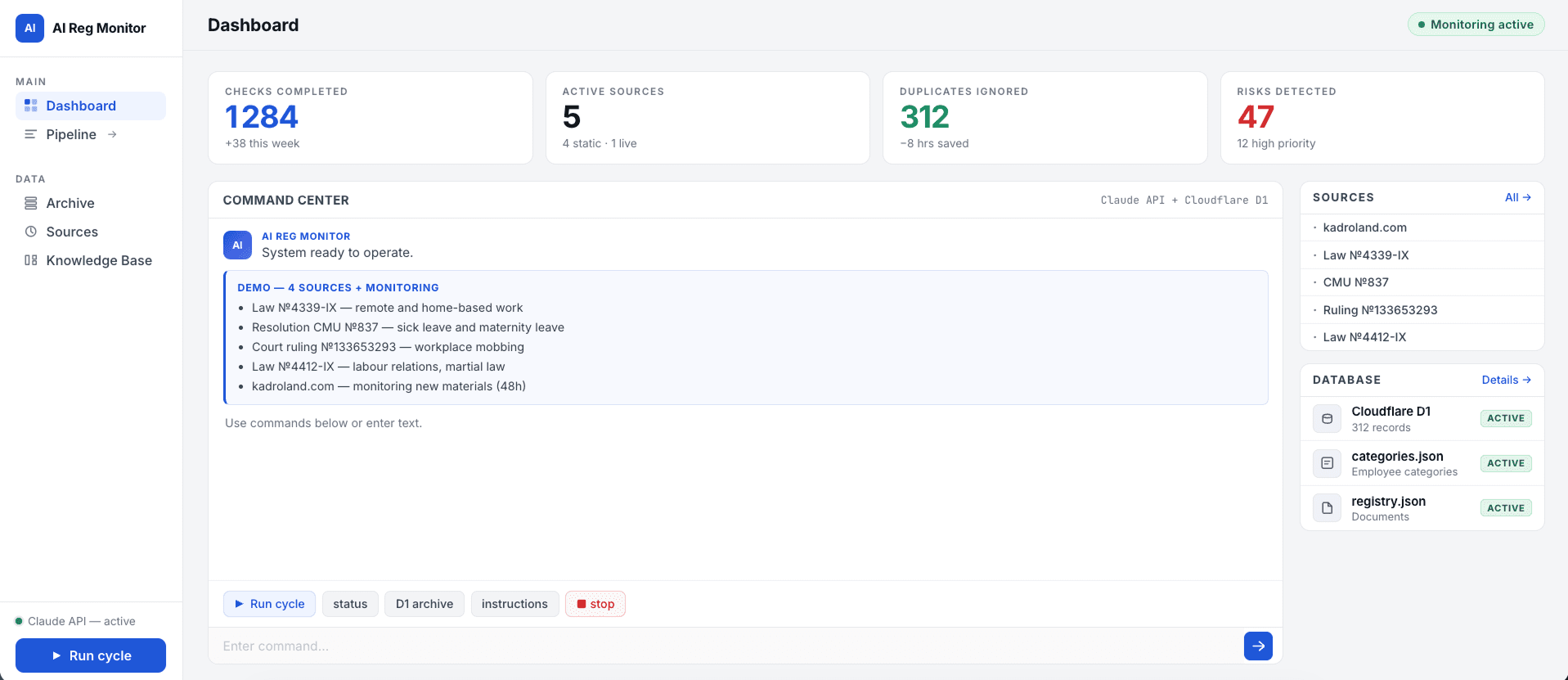The width and height of the screenshot is (1568, 680).
Task: Click 'remote and home-based work' demo line
Action: pyautogui.click(x=387, y=308)
